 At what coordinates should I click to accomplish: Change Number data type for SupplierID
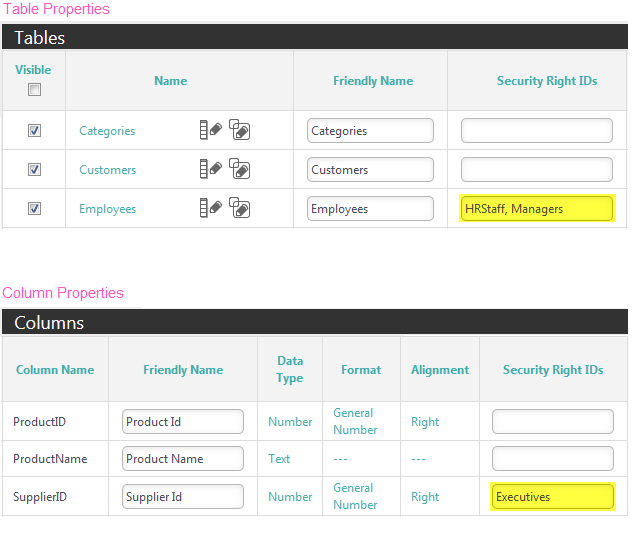(x=290, y=497)
